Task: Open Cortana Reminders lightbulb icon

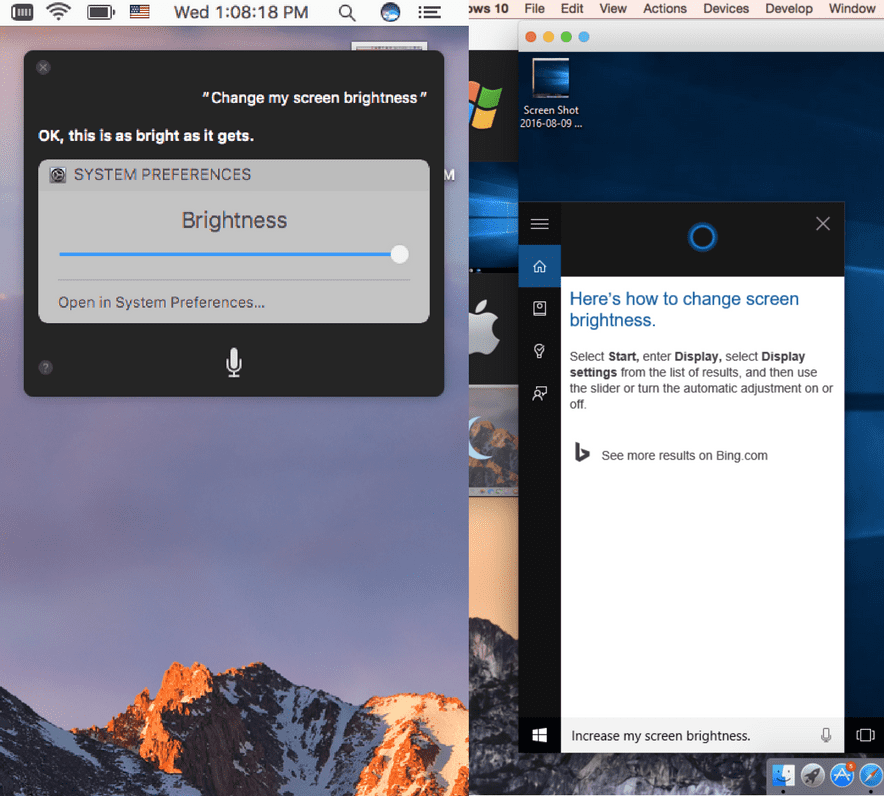Action: pyautogui.click(x=540, y=351)
